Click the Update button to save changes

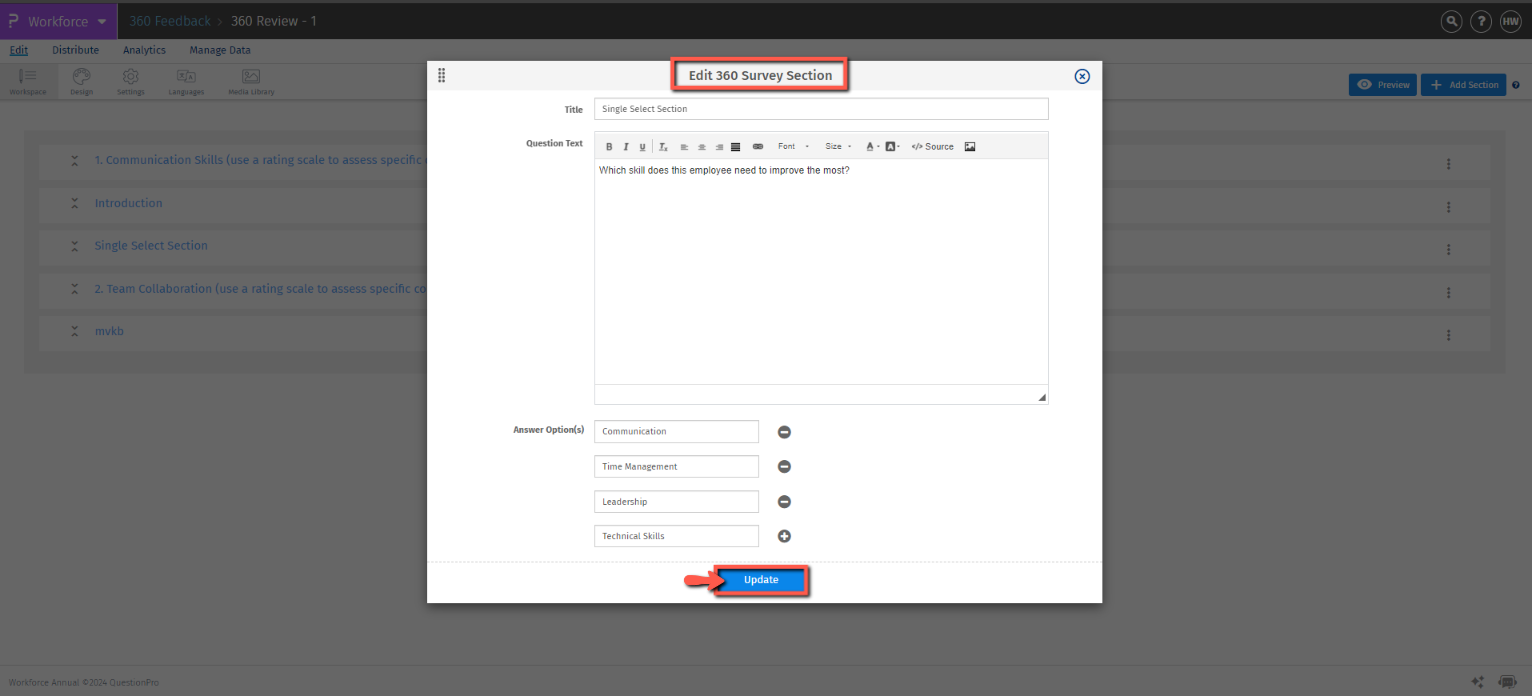tap(761, 580)
